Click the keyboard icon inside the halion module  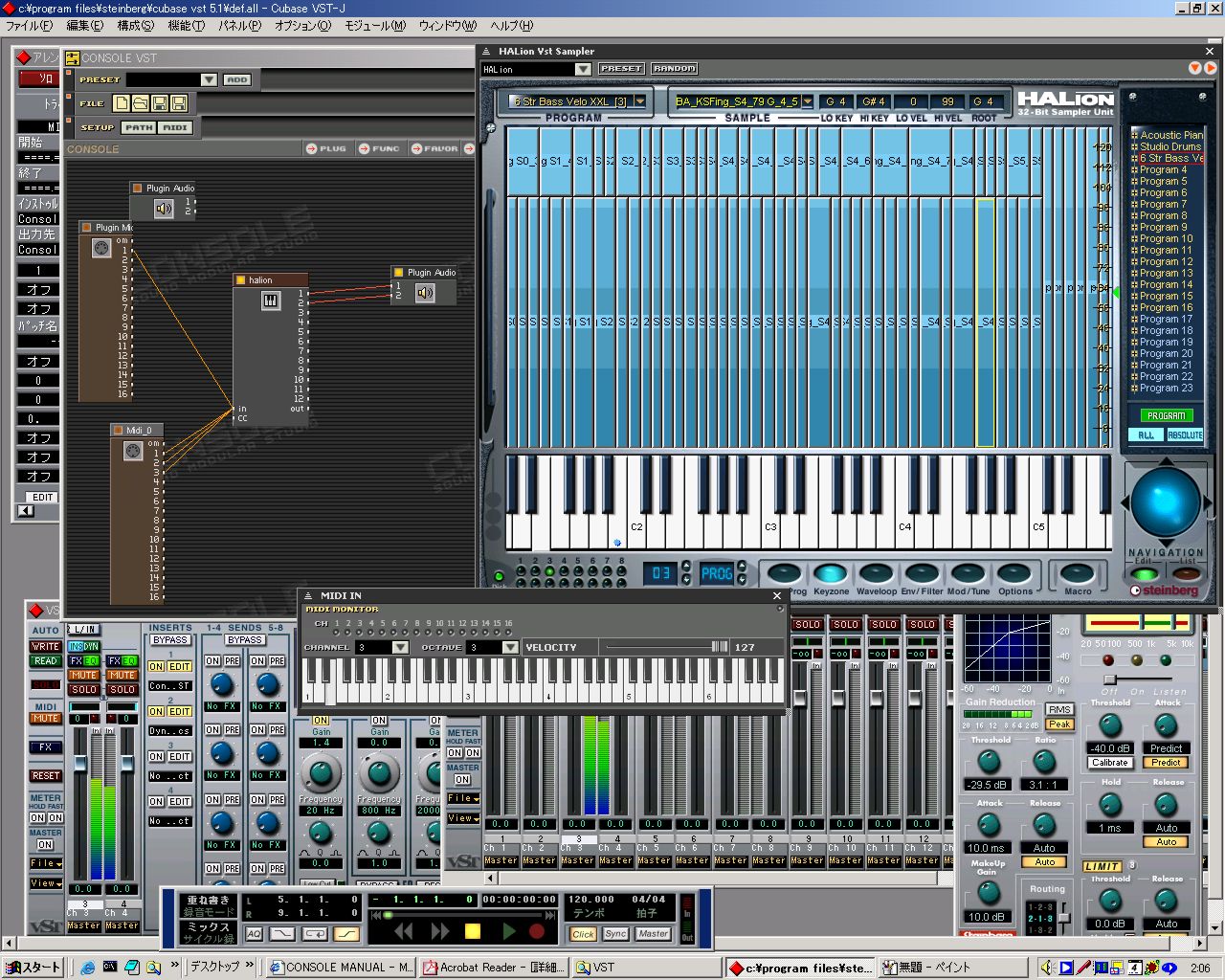pyautogui.click(x=271, y=301)
